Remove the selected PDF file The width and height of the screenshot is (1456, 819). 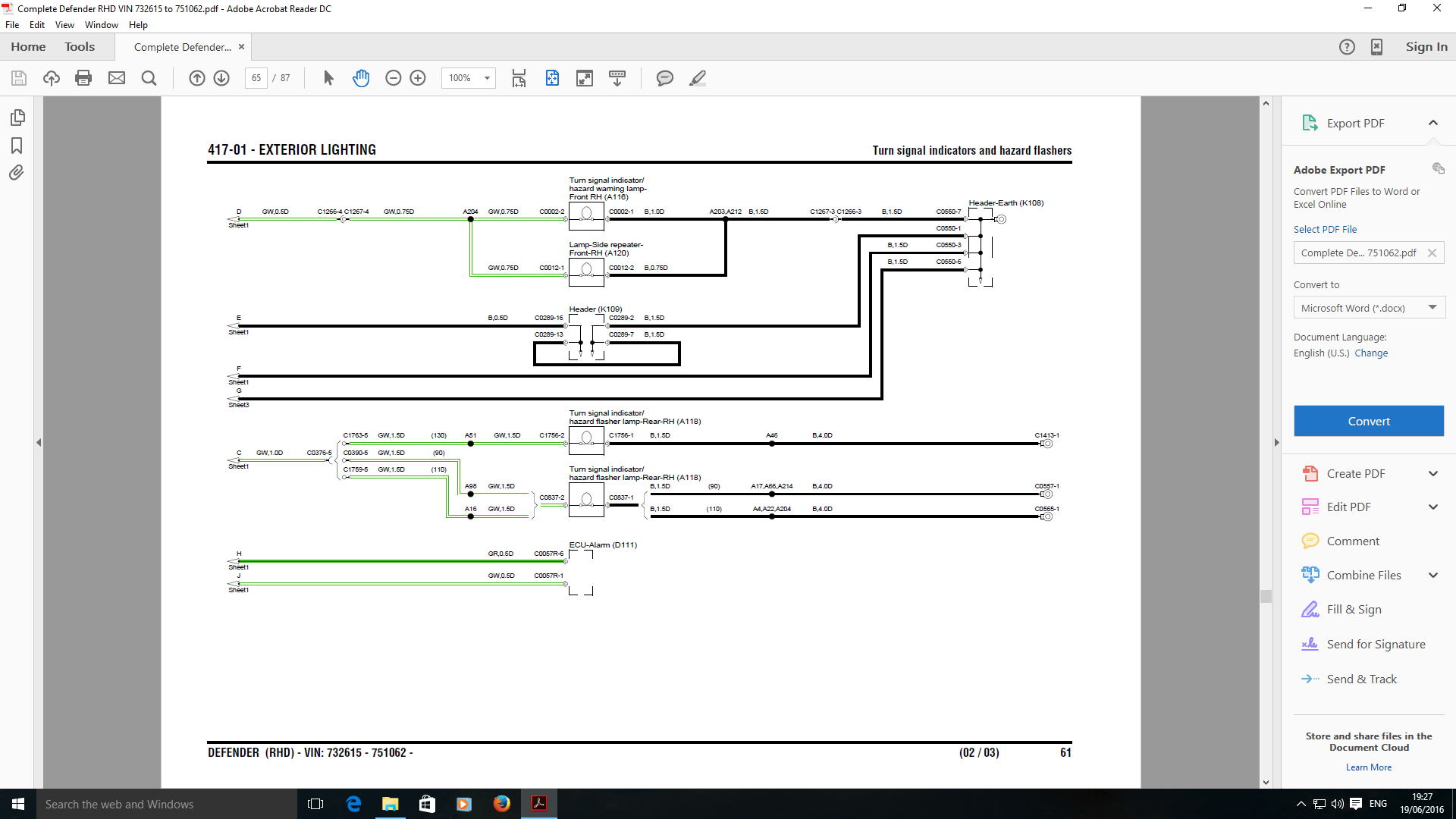(1432, 253)
